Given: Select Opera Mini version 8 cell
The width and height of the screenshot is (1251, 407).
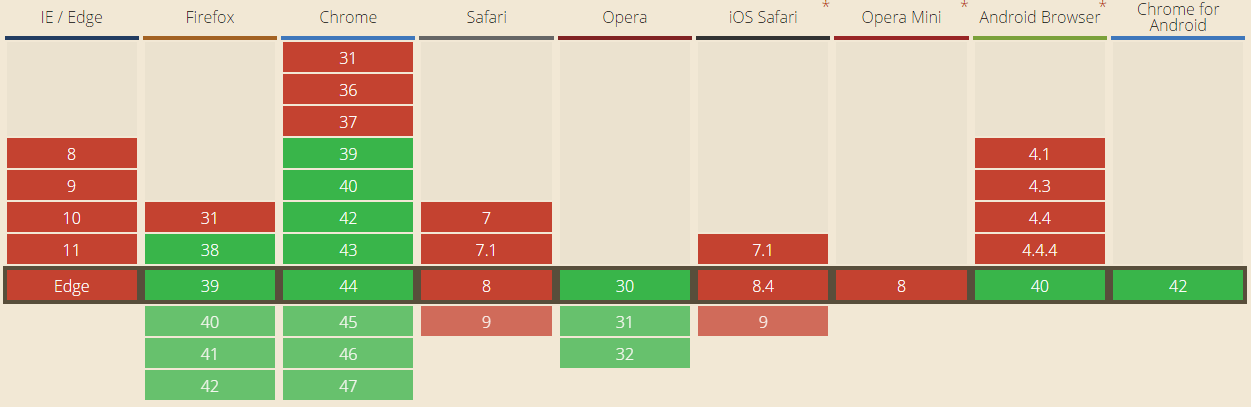Looking at the screenshot, I should pos(901,286).
